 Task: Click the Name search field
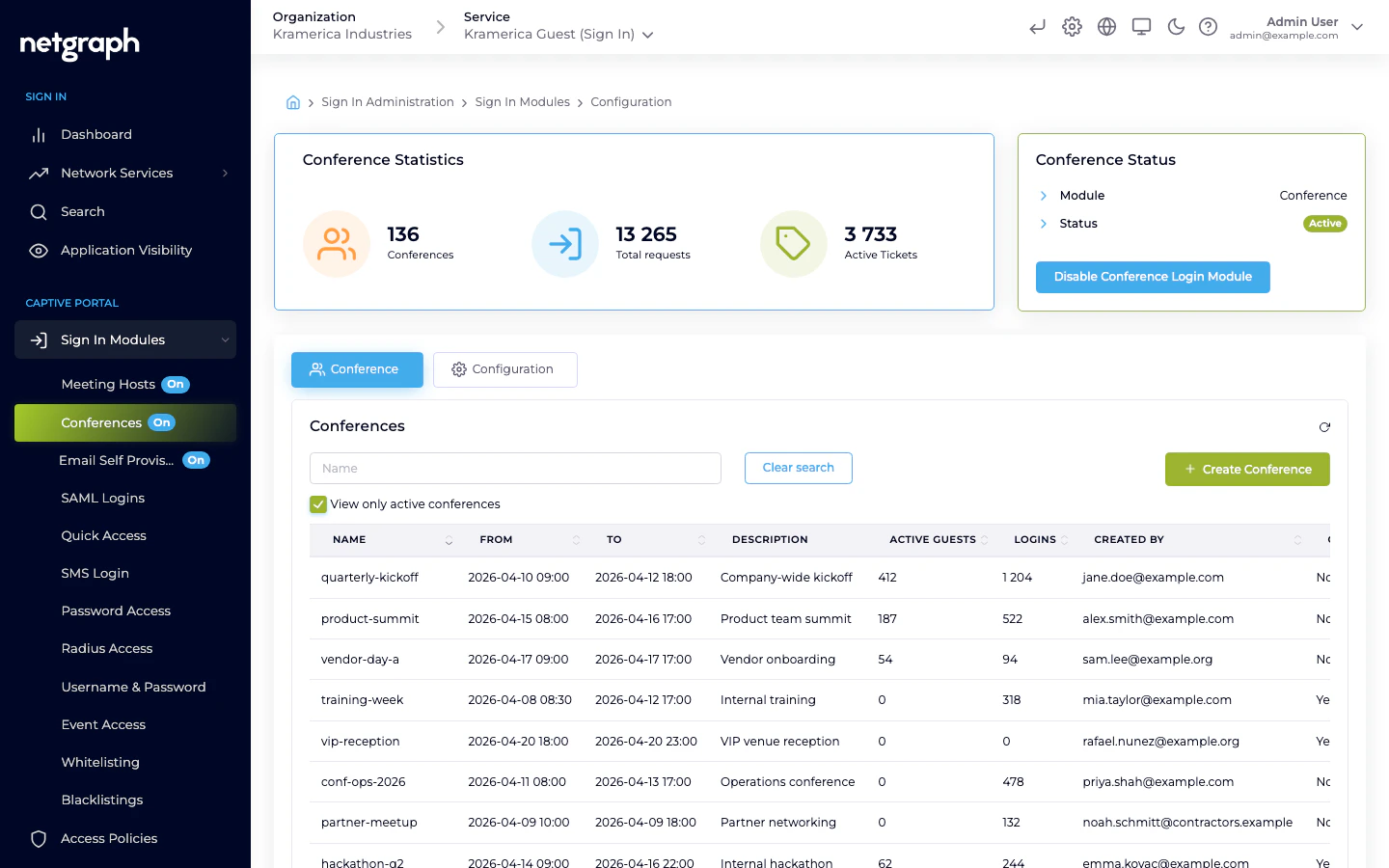point(515,468)
